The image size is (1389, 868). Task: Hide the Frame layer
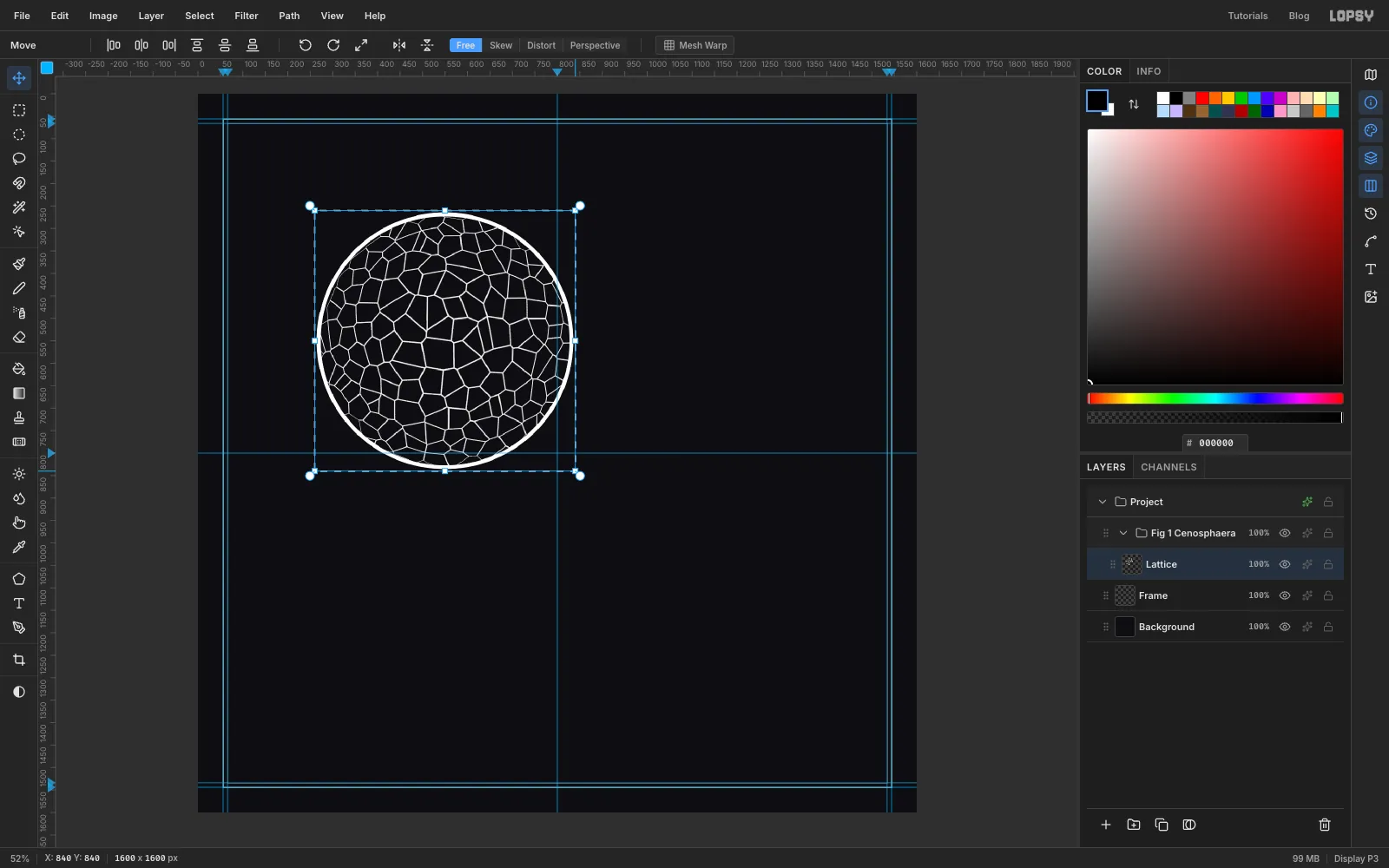coord(1285,595)
